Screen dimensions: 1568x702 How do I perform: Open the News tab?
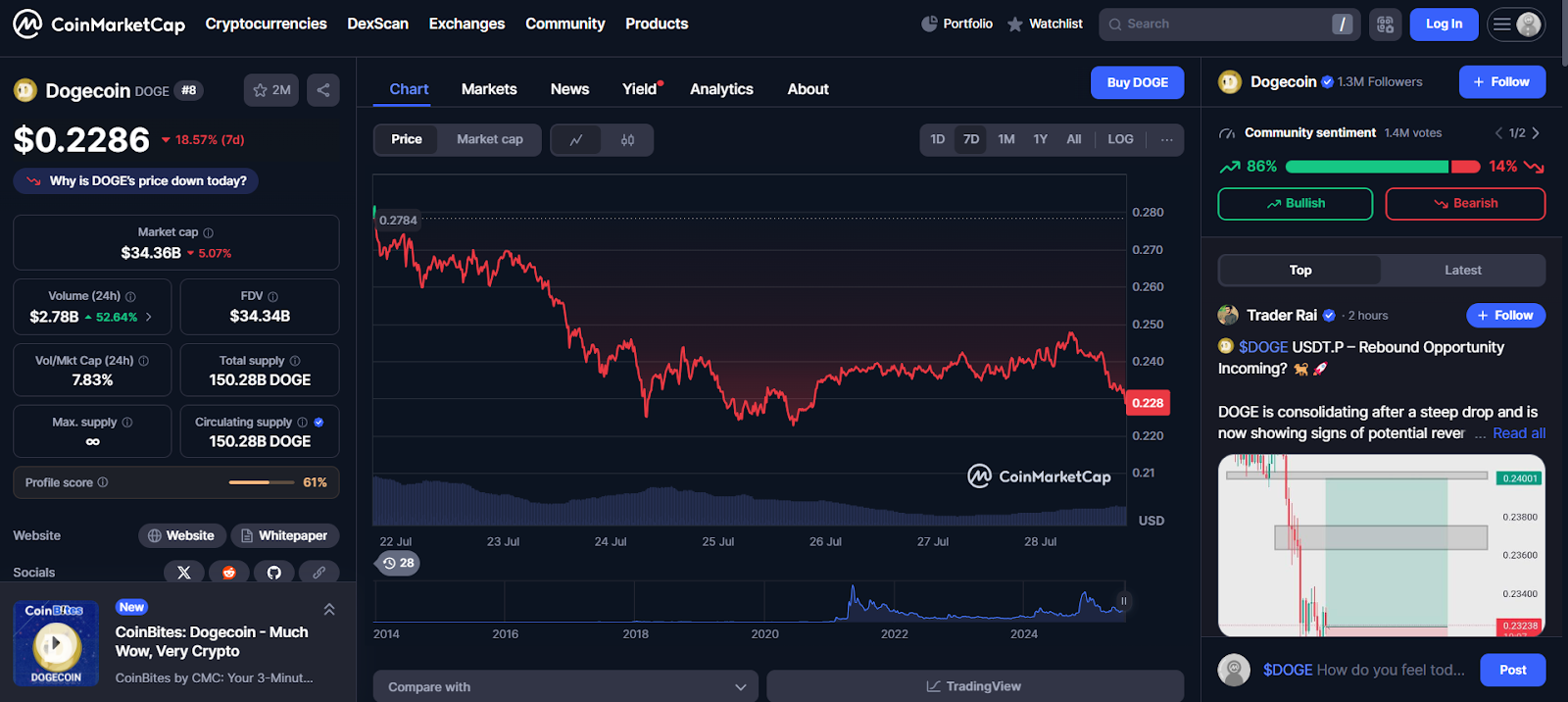coord(570,89)
